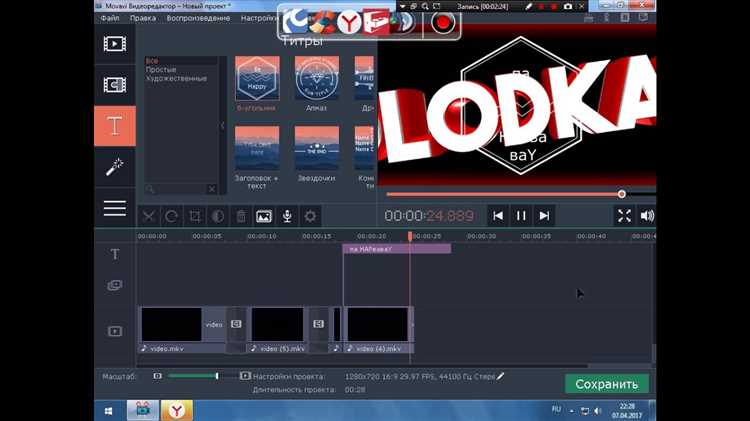Mute the preview volume speaker
Screen dimensions: 750x421
click(x=647, y=216)
